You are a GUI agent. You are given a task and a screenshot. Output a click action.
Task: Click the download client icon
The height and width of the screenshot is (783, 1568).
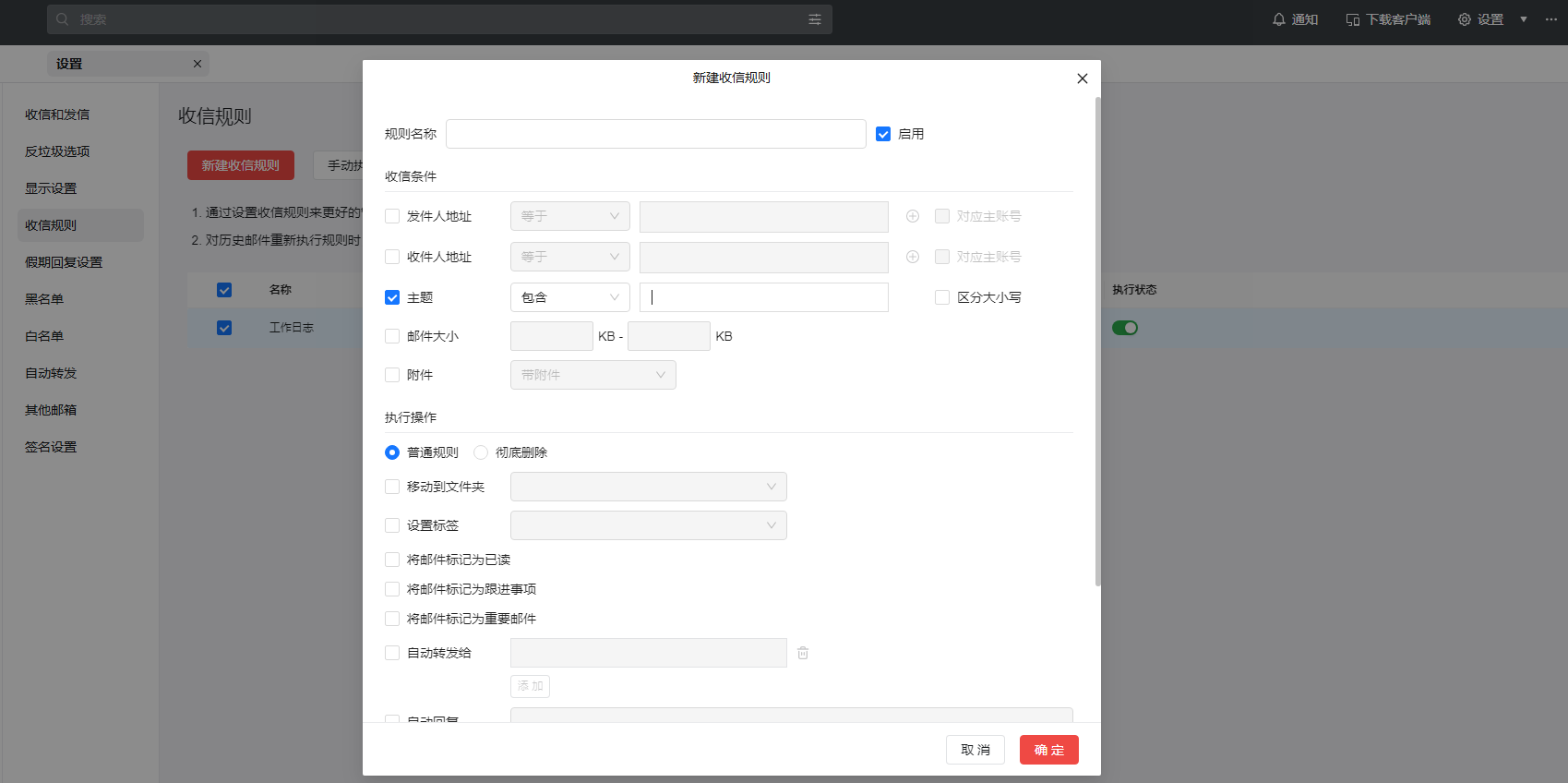(x=1352, y=19)
